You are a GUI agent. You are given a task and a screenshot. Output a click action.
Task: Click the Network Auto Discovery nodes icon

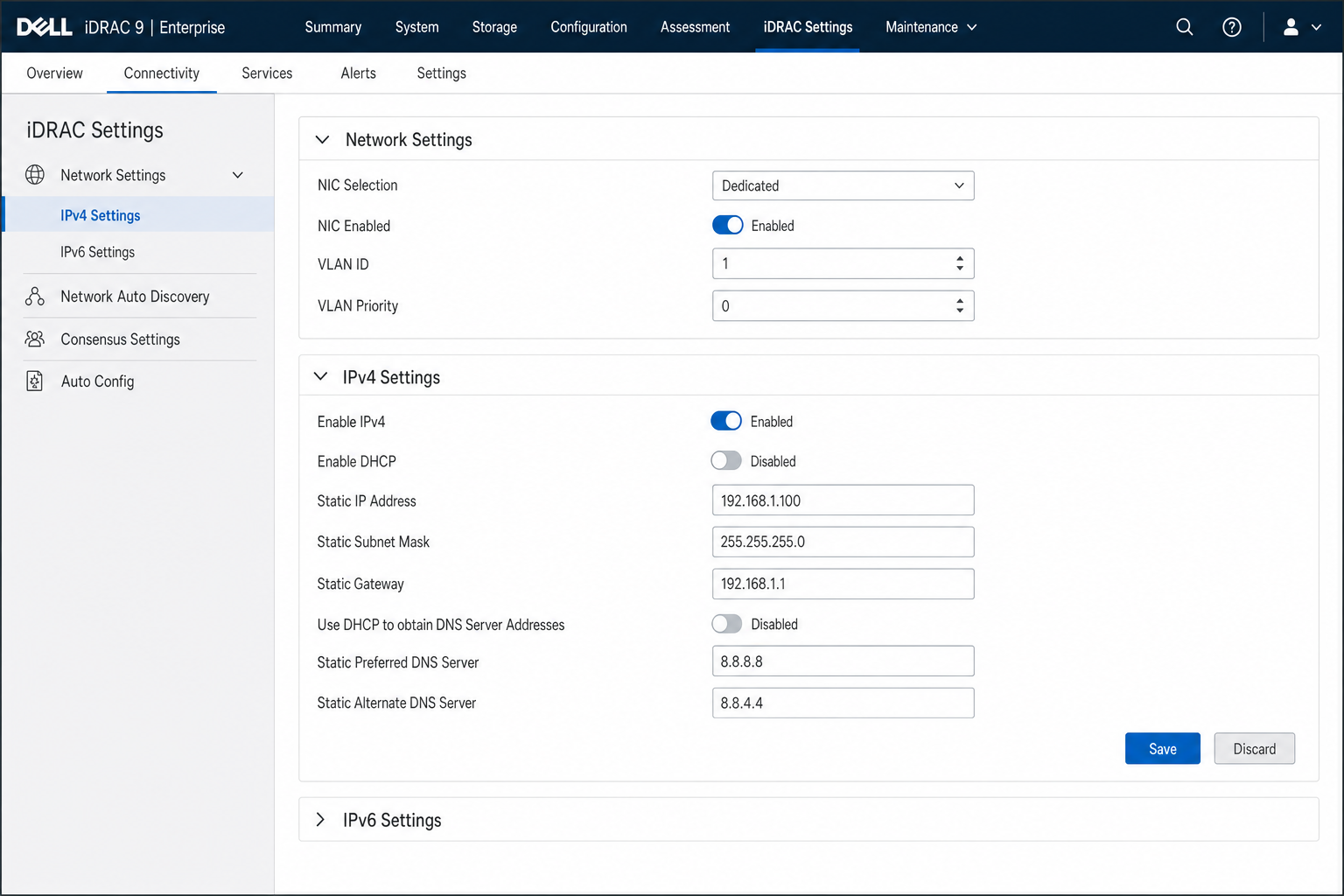click(35, 297)
